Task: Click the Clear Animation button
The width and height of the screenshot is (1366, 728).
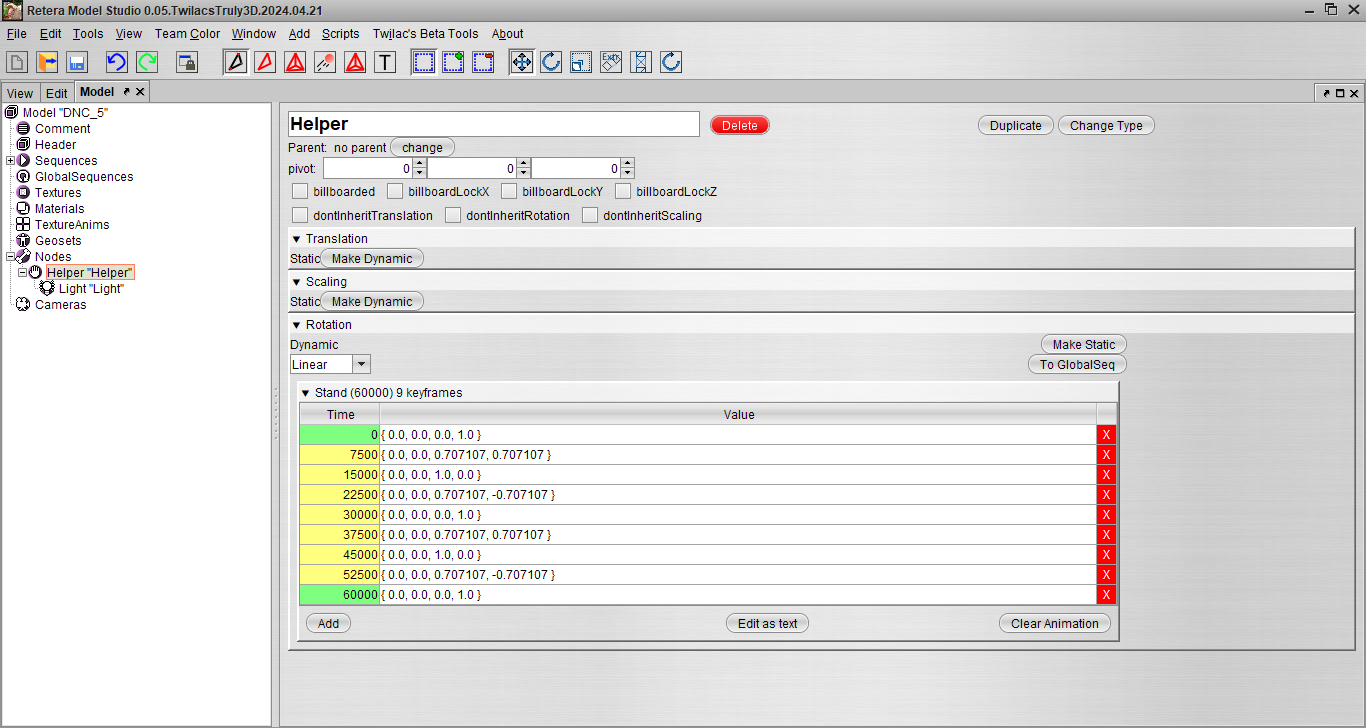Action: (1054, 624)
